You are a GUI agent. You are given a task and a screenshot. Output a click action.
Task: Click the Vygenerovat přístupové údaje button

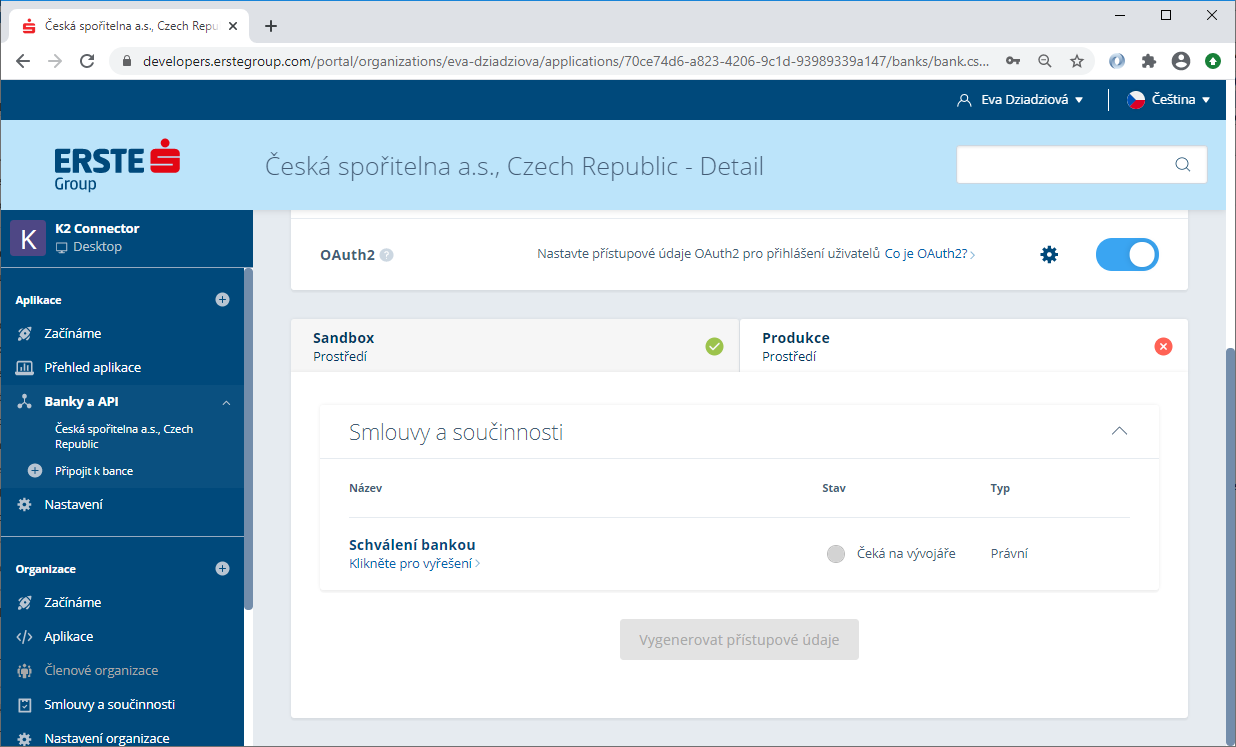pos(739,640)
